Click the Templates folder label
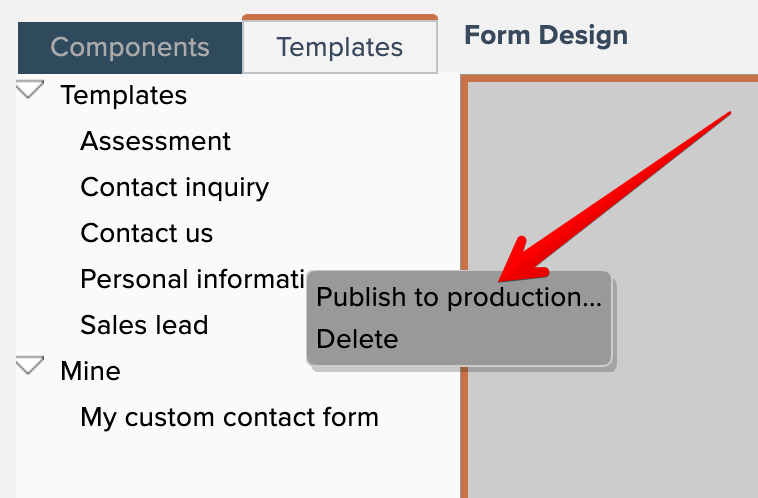The width and height of the screenshot is (758, 498). pyautogui.click(x=123, y=95)
